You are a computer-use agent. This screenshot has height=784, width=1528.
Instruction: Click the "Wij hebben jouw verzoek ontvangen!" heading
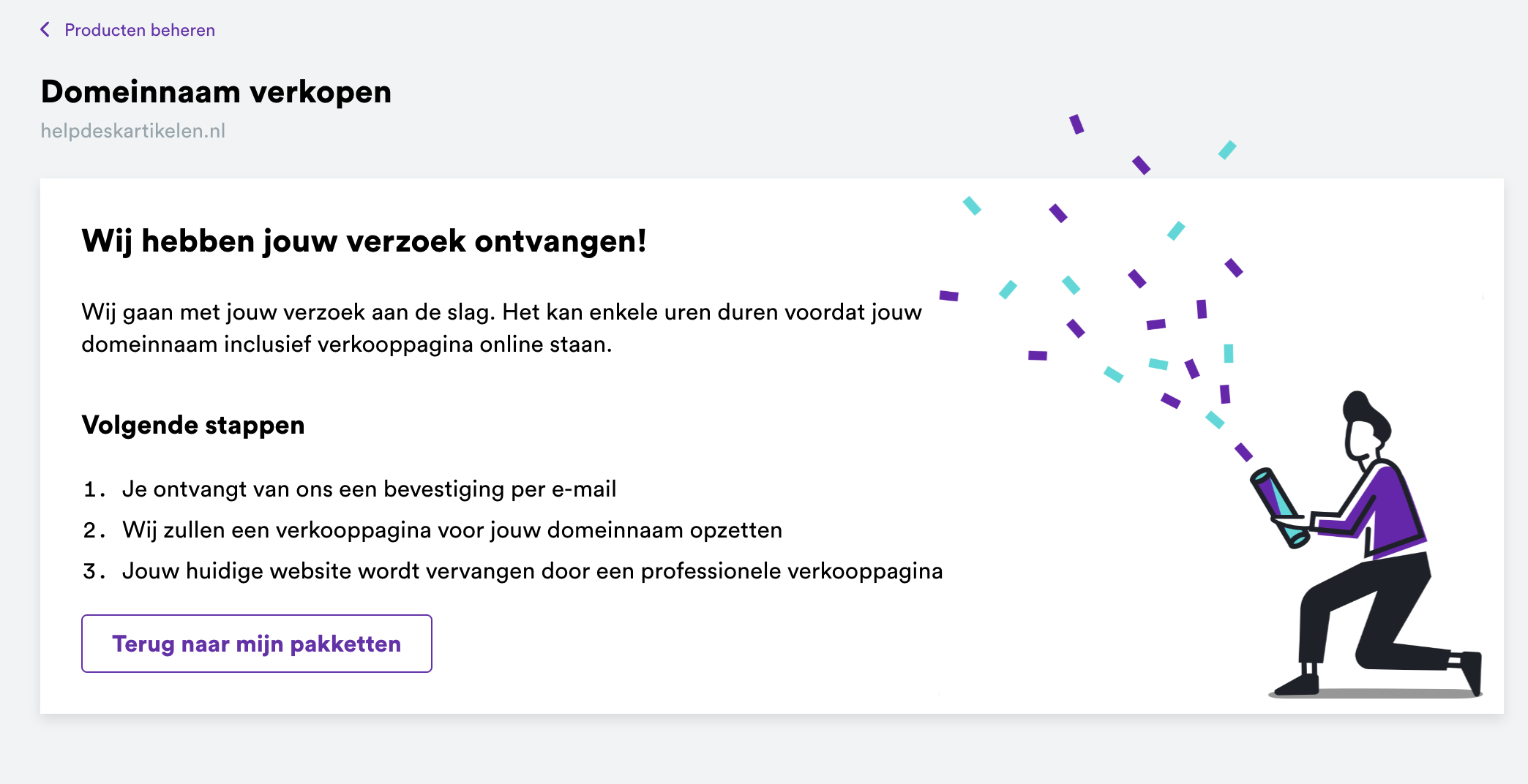[x=364, y=241]
